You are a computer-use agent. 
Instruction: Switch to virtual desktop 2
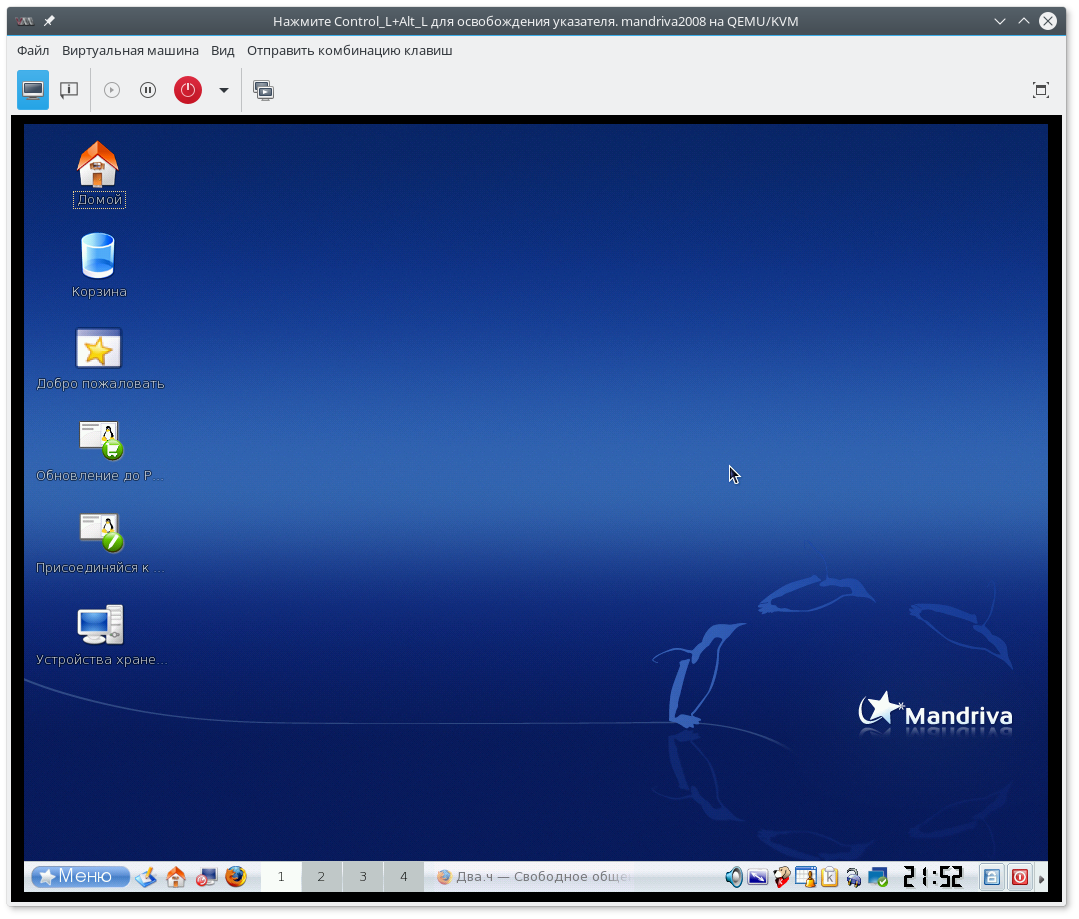pyautogui.click(x=321, y=876)
